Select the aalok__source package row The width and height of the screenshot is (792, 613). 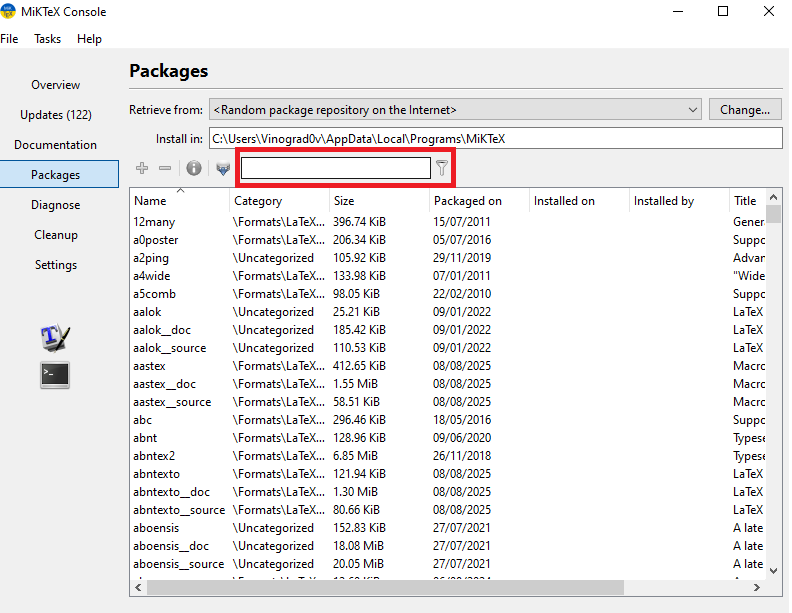point(448,348)
